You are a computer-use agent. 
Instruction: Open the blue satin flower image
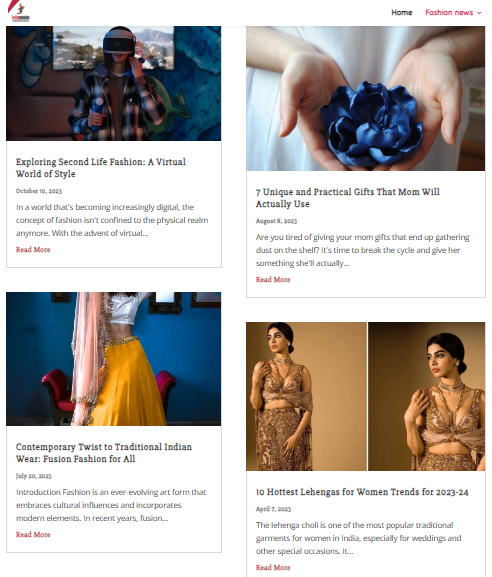pyautogui.click(x=365, y=98)
